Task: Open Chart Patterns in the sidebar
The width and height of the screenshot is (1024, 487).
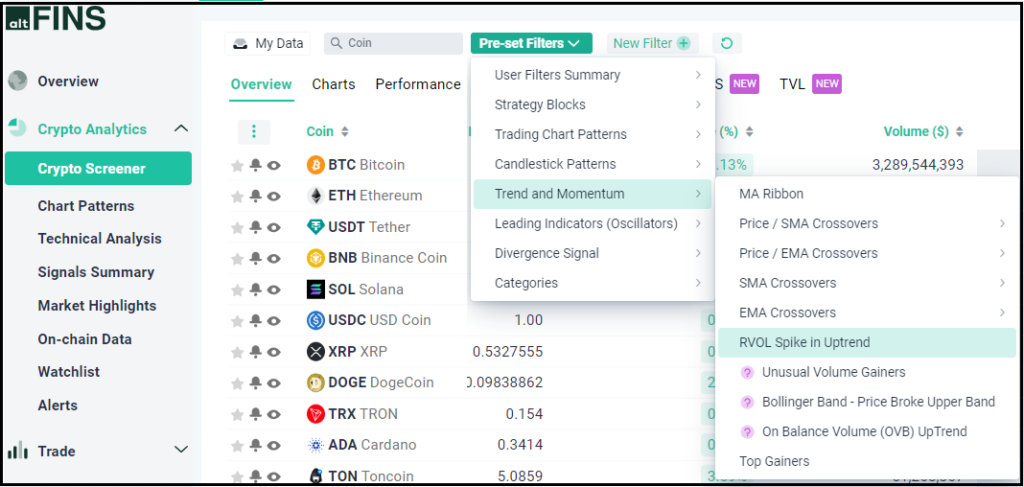Action: [x=86, y=206]
